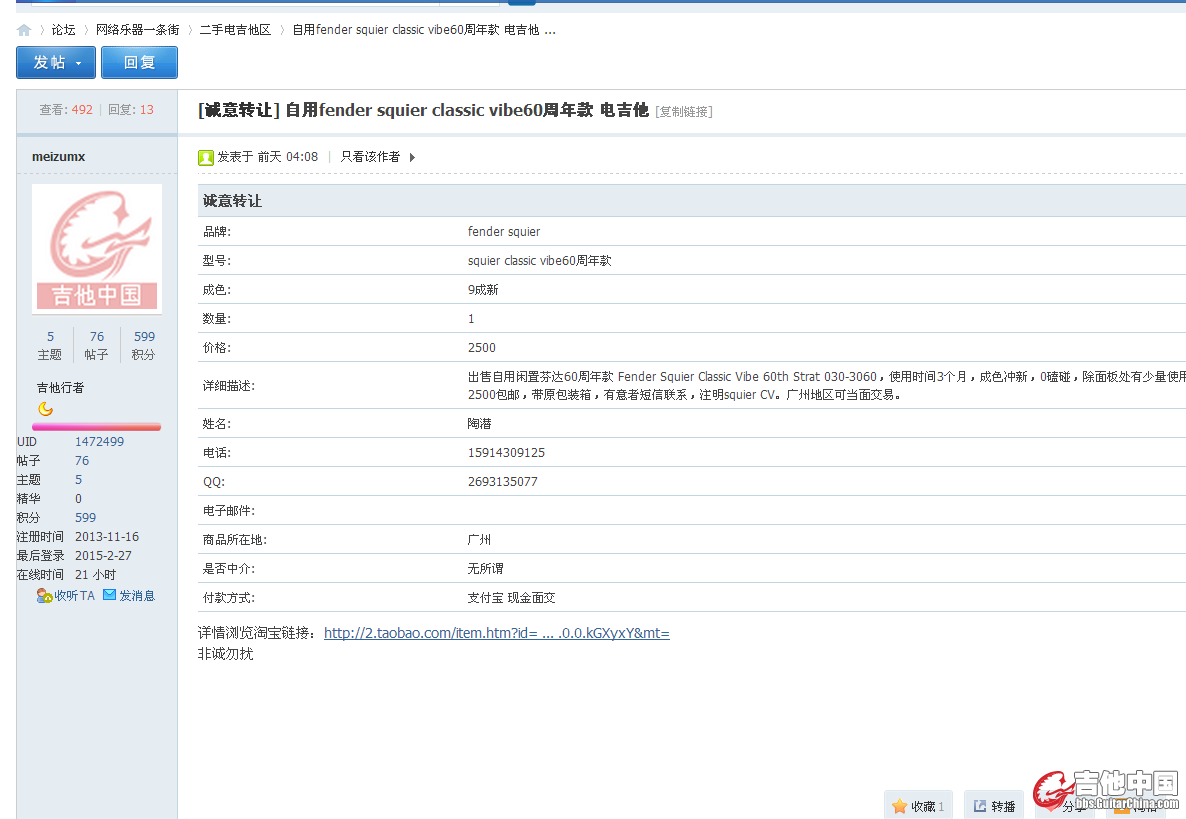Click arrow next to 只看该作者

(x=412, y=157)
